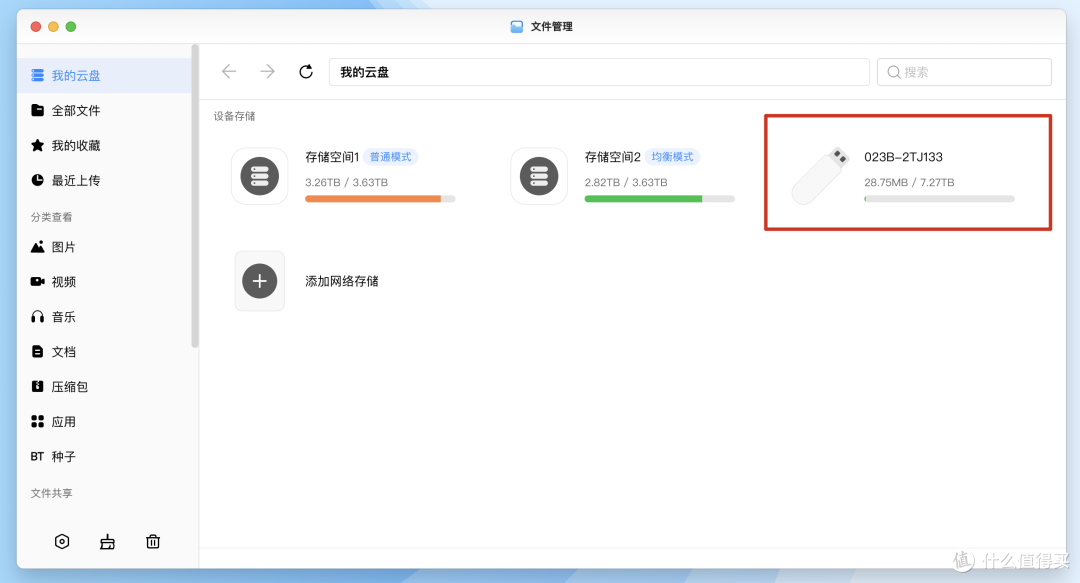Click the add network storage plus icon
The width and height of the screenshot is (1080, 583).
[260, 281]
